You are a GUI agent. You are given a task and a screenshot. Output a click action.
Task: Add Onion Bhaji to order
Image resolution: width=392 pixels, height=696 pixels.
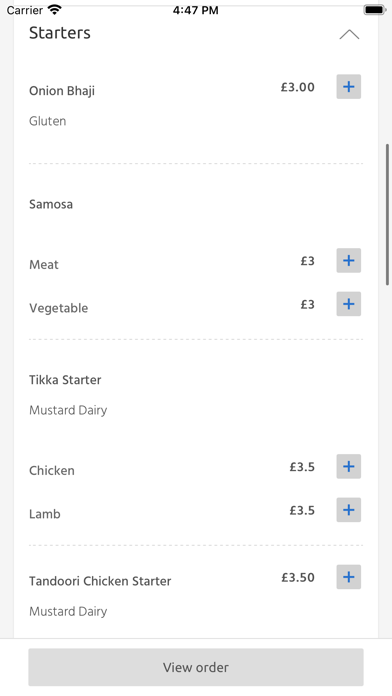click(x=348, y=87)
